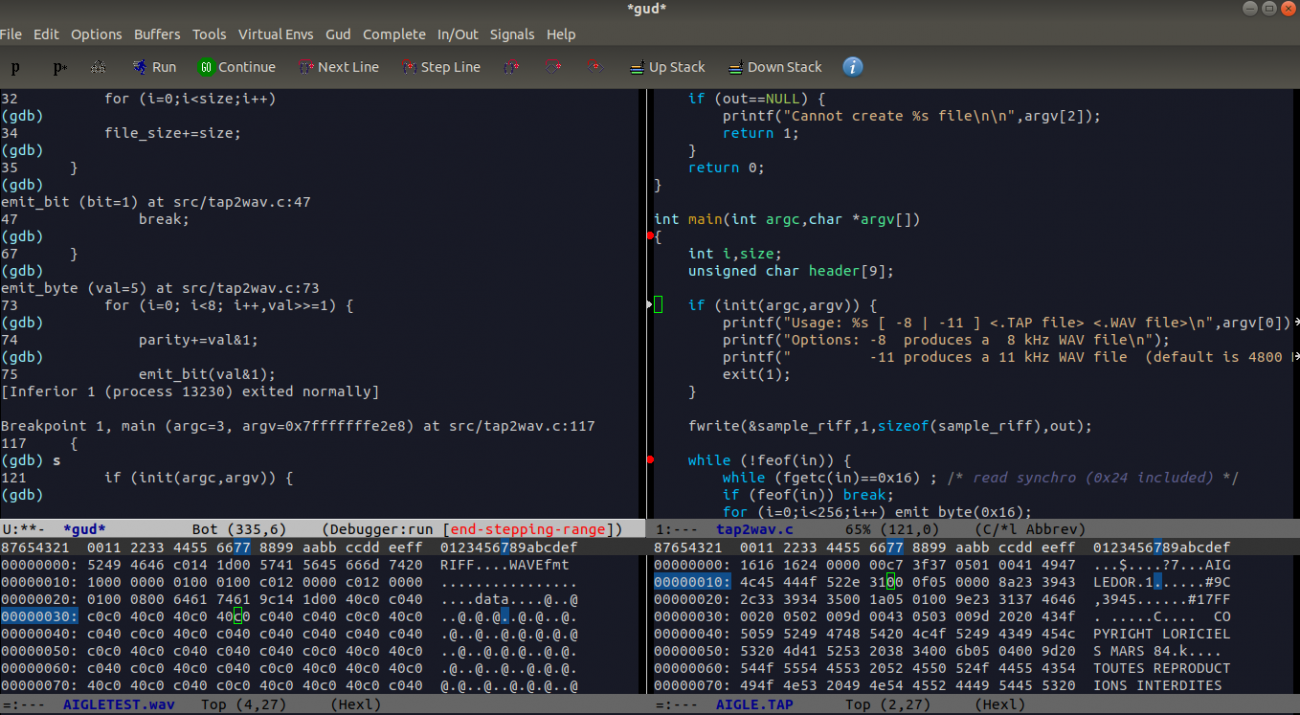Image resolution: width=1300 pixels, height=715 pixels.
Task: Open the In/Out menu
Action: coord(458,34)
